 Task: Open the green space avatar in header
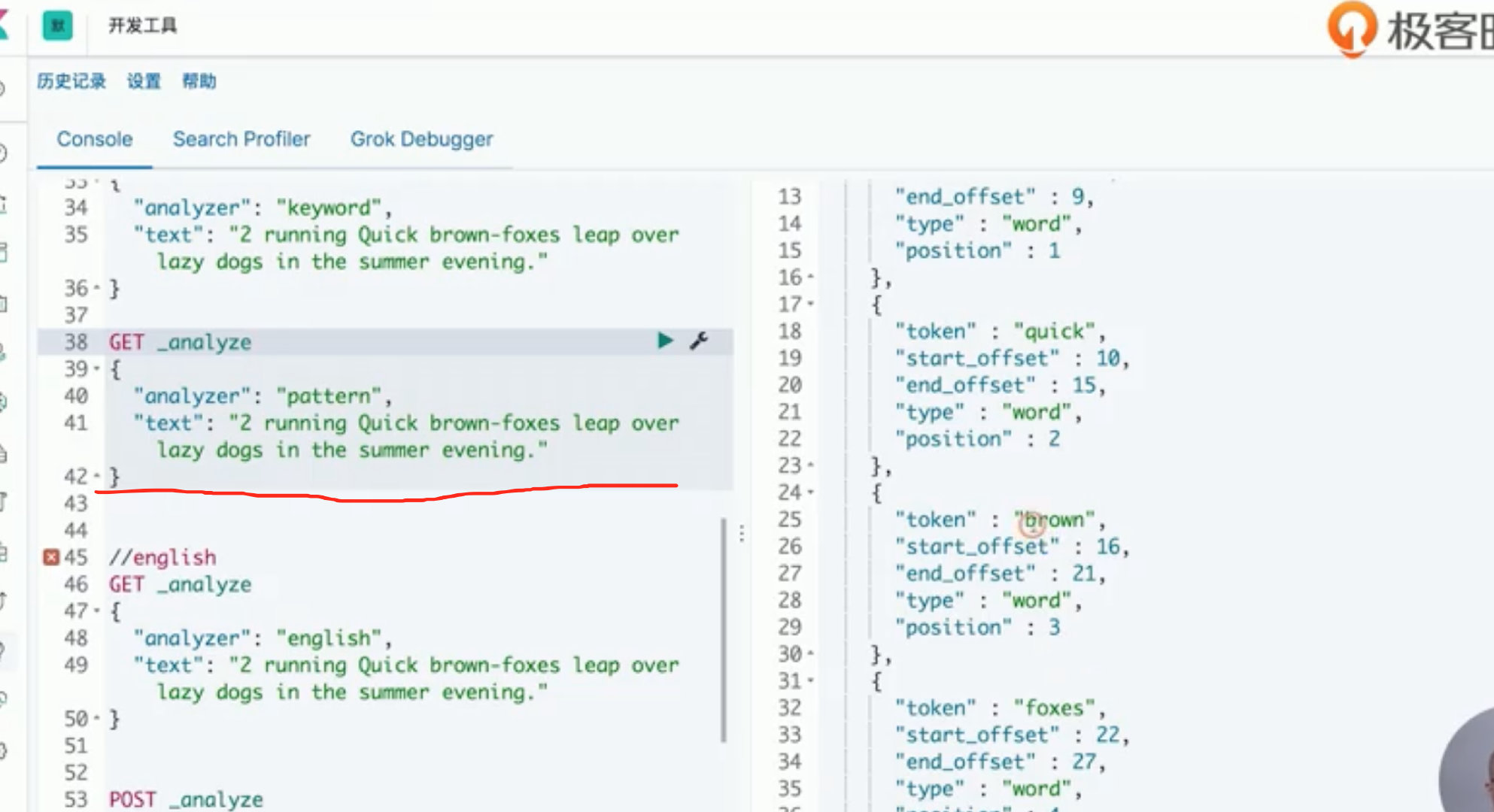58,26
